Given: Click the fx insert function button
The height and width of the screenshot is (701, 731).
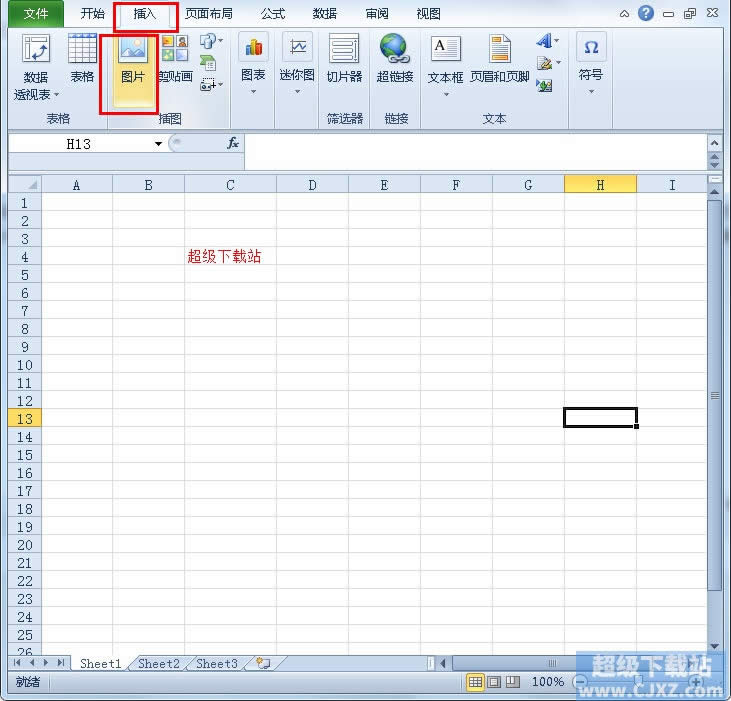Looking at the screenshot, I should tap(233, 143).
